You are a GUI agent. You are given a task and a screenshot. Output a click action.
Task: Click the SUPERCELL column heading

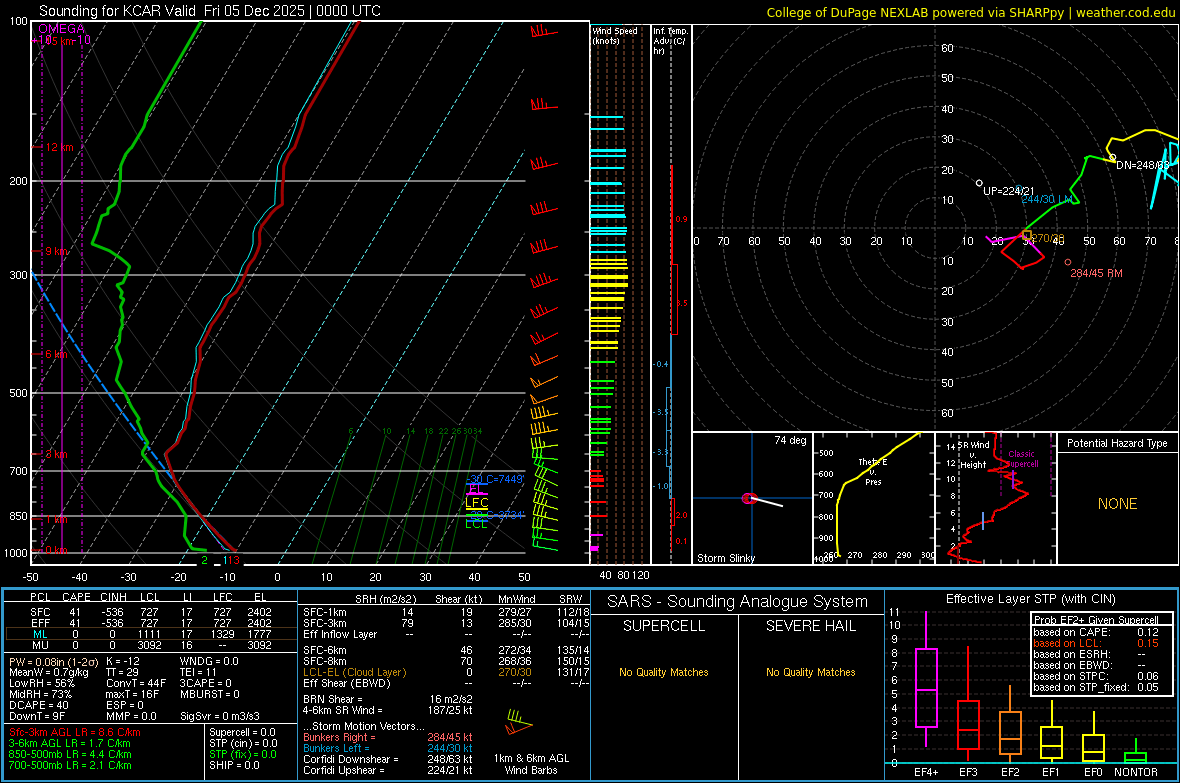point(664,626)
